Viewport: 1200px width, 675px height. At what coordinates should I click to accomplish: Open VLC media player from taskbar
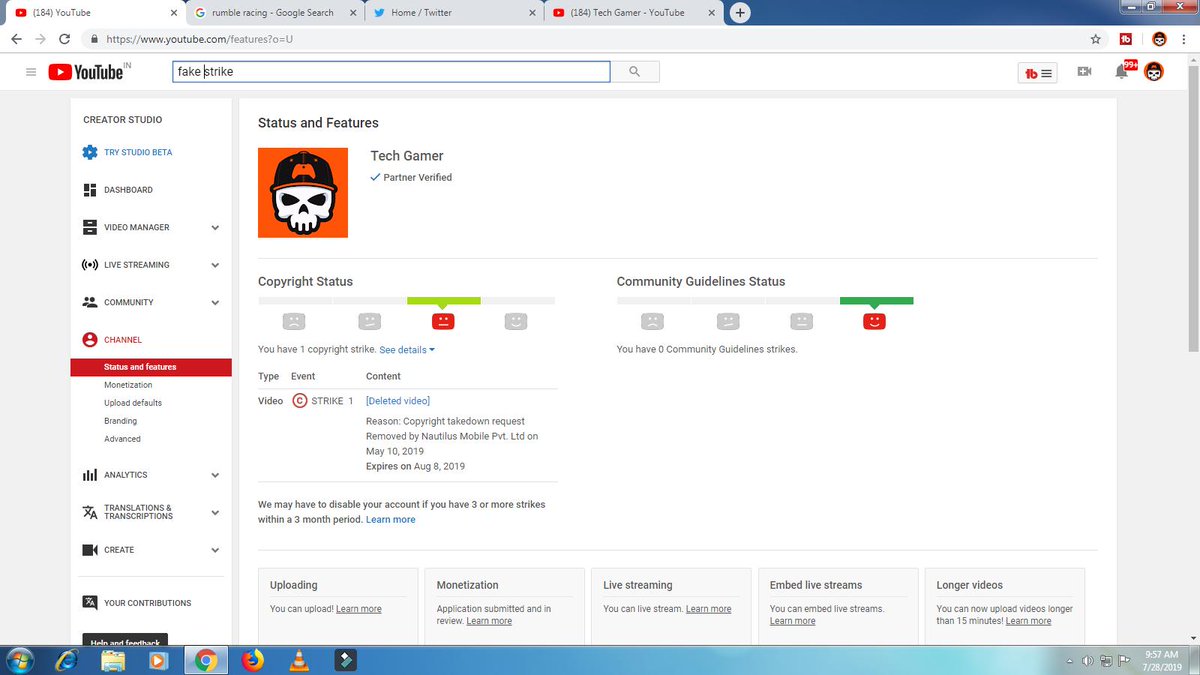(x=298, y=660)
